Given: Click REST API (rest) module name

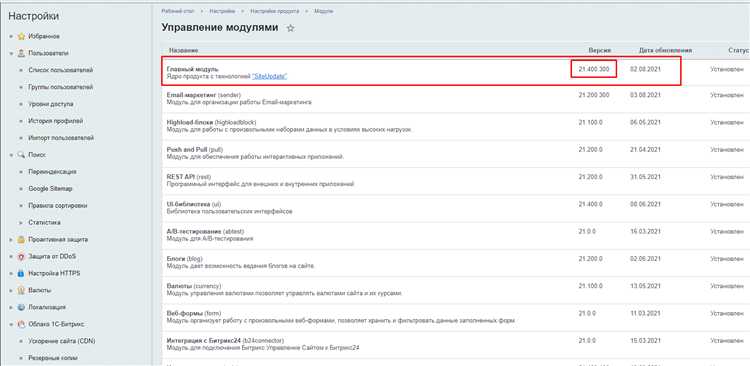Looking at the screenshot, I should [189, 177].
